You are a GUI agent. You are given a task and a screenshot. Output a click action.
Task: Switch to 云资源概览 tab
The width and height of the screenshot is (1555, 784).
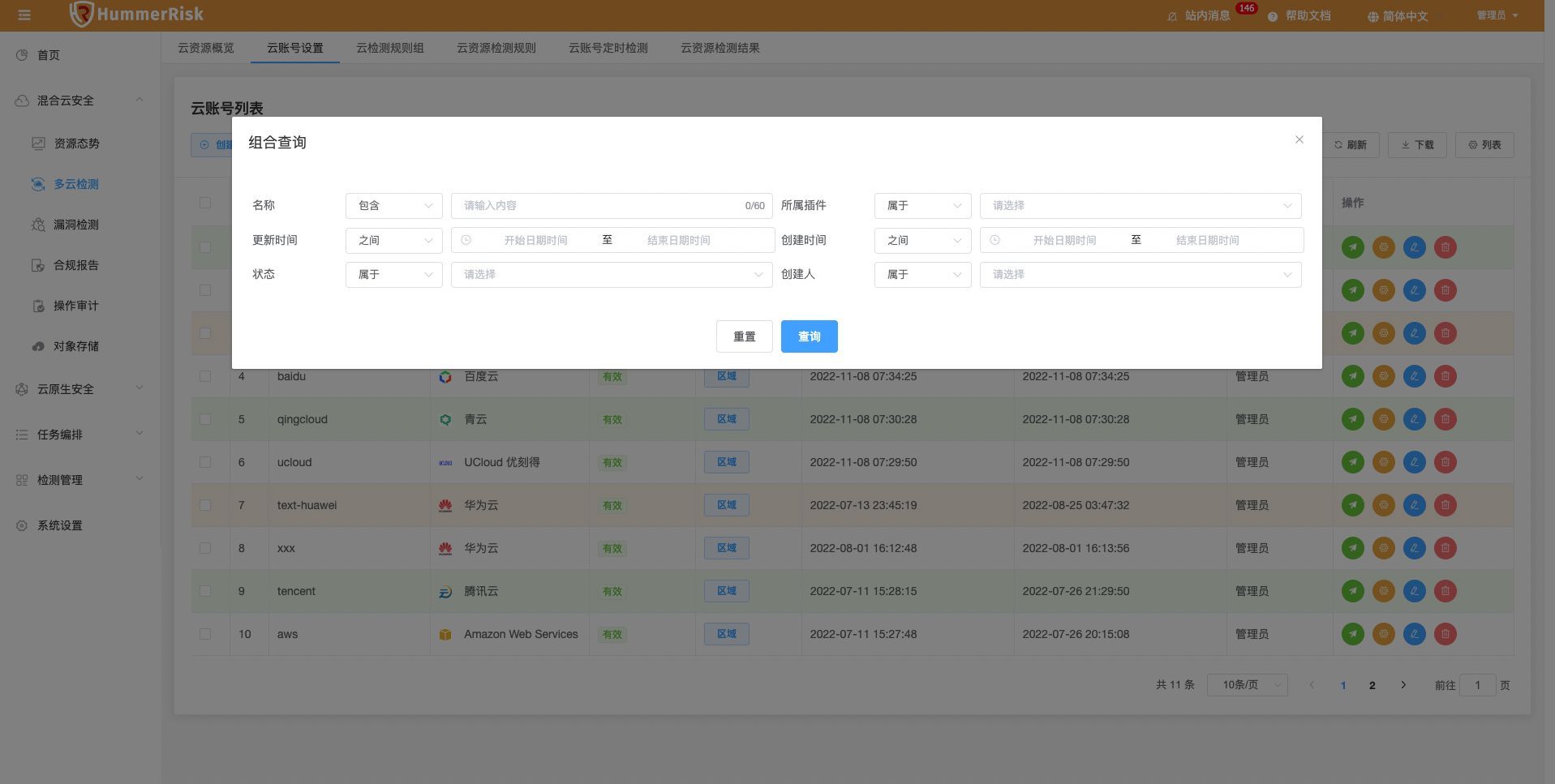coord(206,48)
